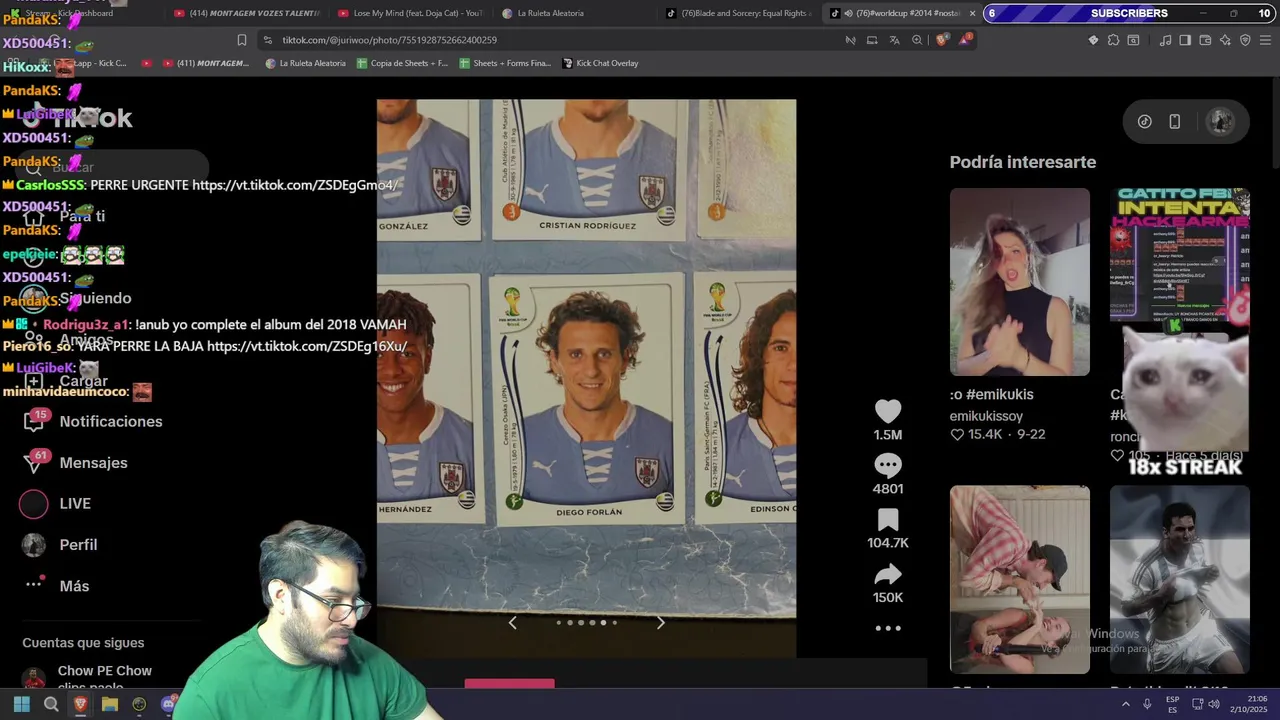Open the Brave wallet icon
The width and height of the screenshot is (1280, 720).
[x=1205, y=40]
